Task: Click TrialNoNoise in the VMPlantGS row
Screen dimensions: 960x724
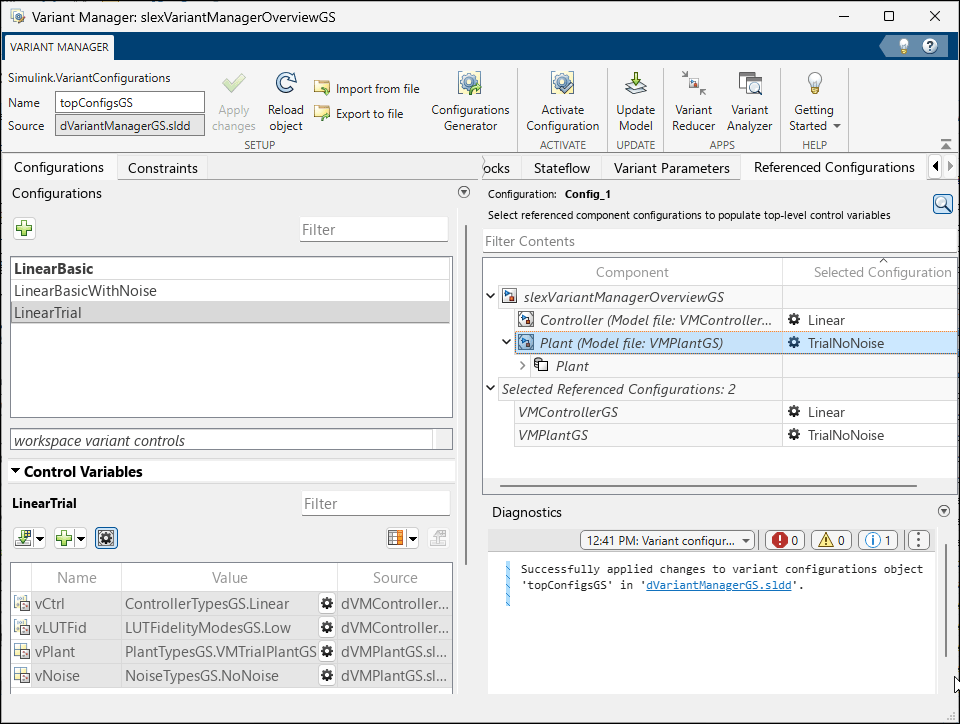Action: [846, 435]
